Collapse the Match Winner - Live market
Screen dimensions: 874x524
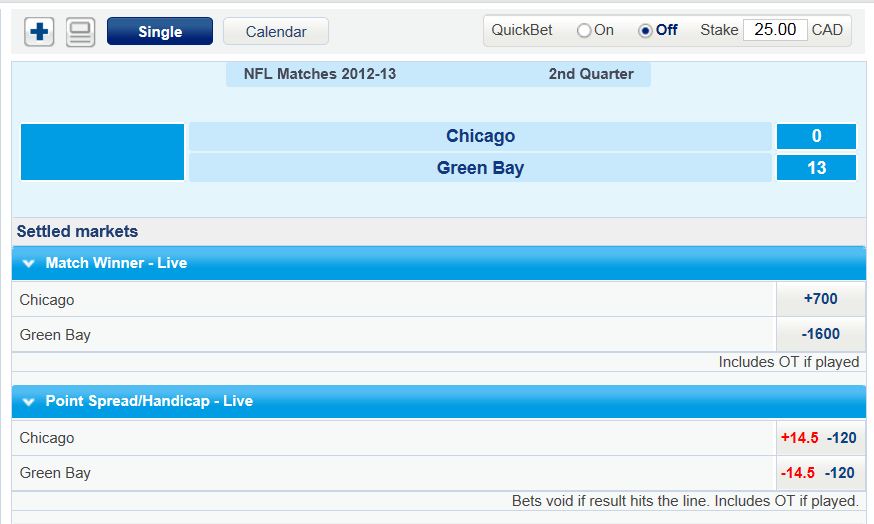29,263
